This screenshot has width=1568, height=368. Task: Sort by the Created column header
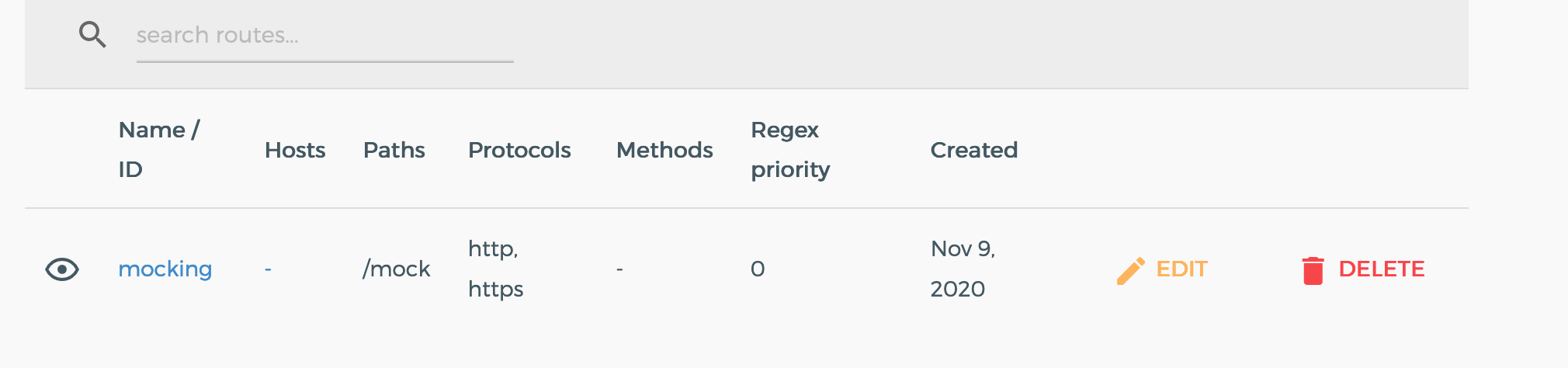point(973,150)
